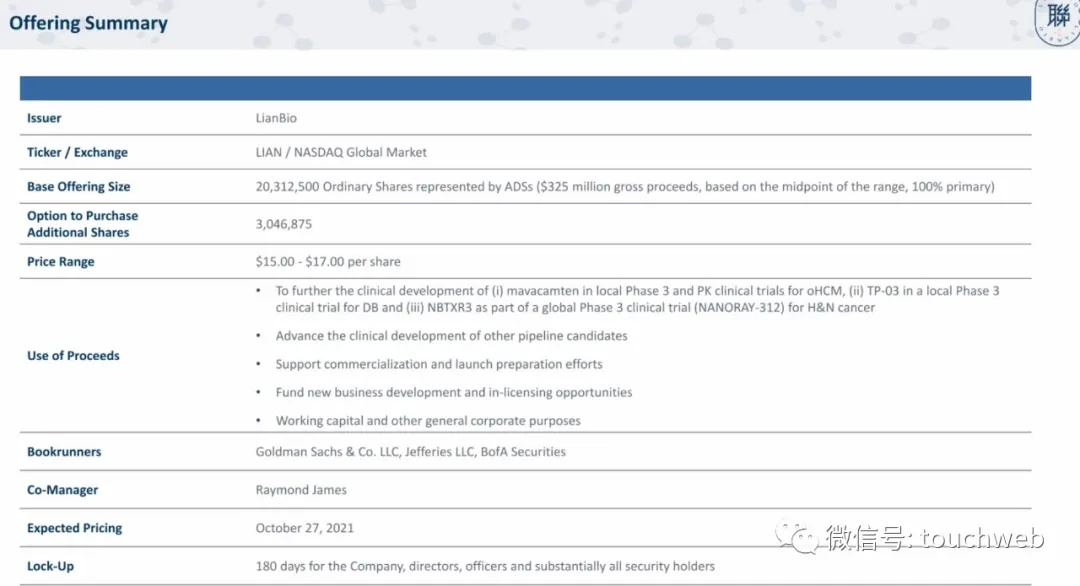Click the WeChat logo icon in watermark
This screenshot has width=1080, height=586.
coord(798,536)
